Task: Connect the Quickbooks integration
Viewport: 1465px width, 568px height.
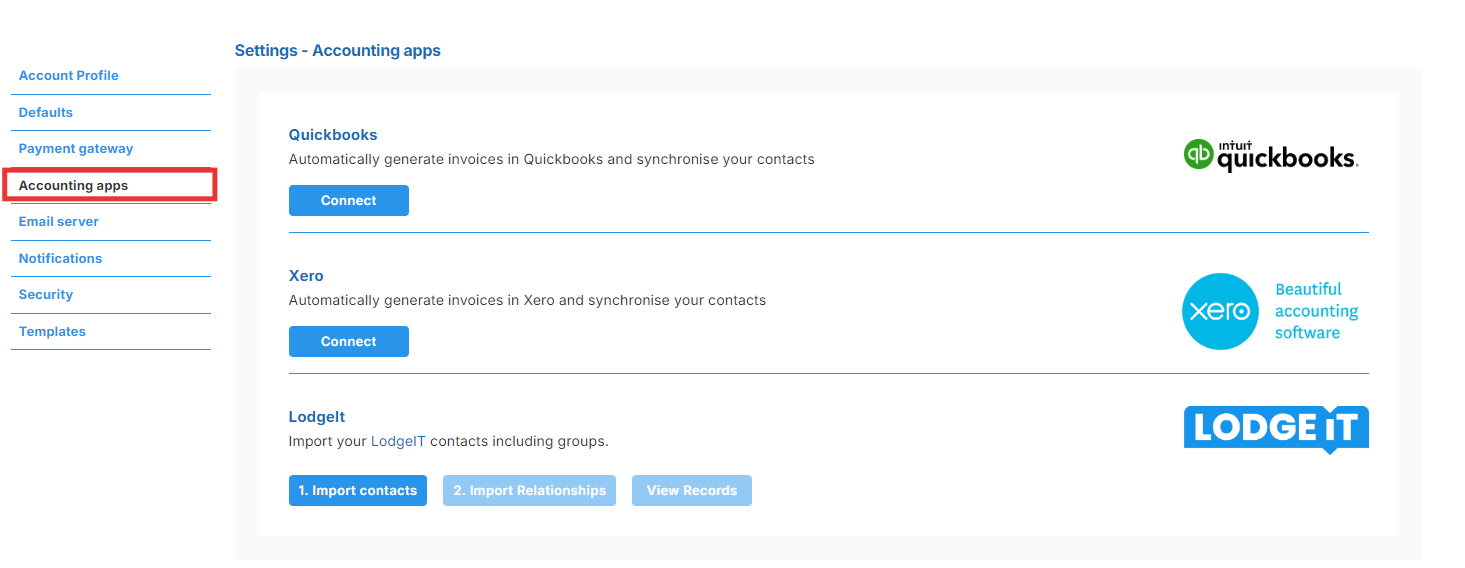Action: click(349, 200)
